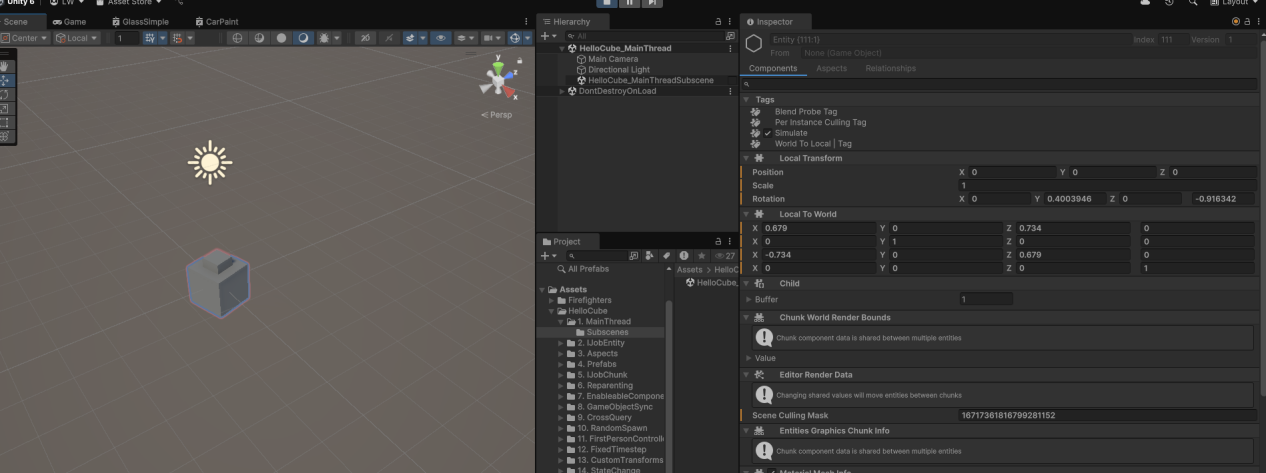Screen dimensions: 1266x473
Task: Click the global search magnifier icon
Action: click(x=1194, y=3)
